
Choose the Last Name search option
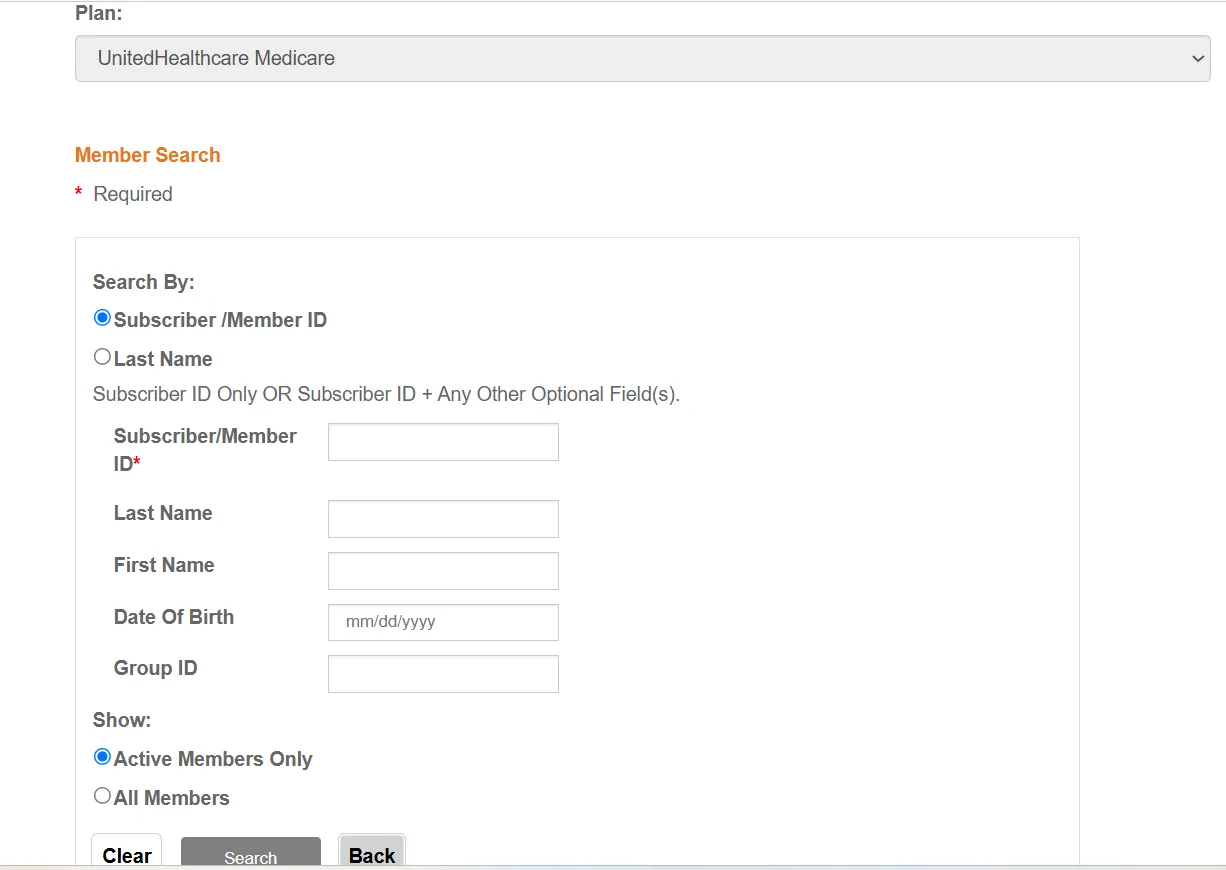click(102, 357)
